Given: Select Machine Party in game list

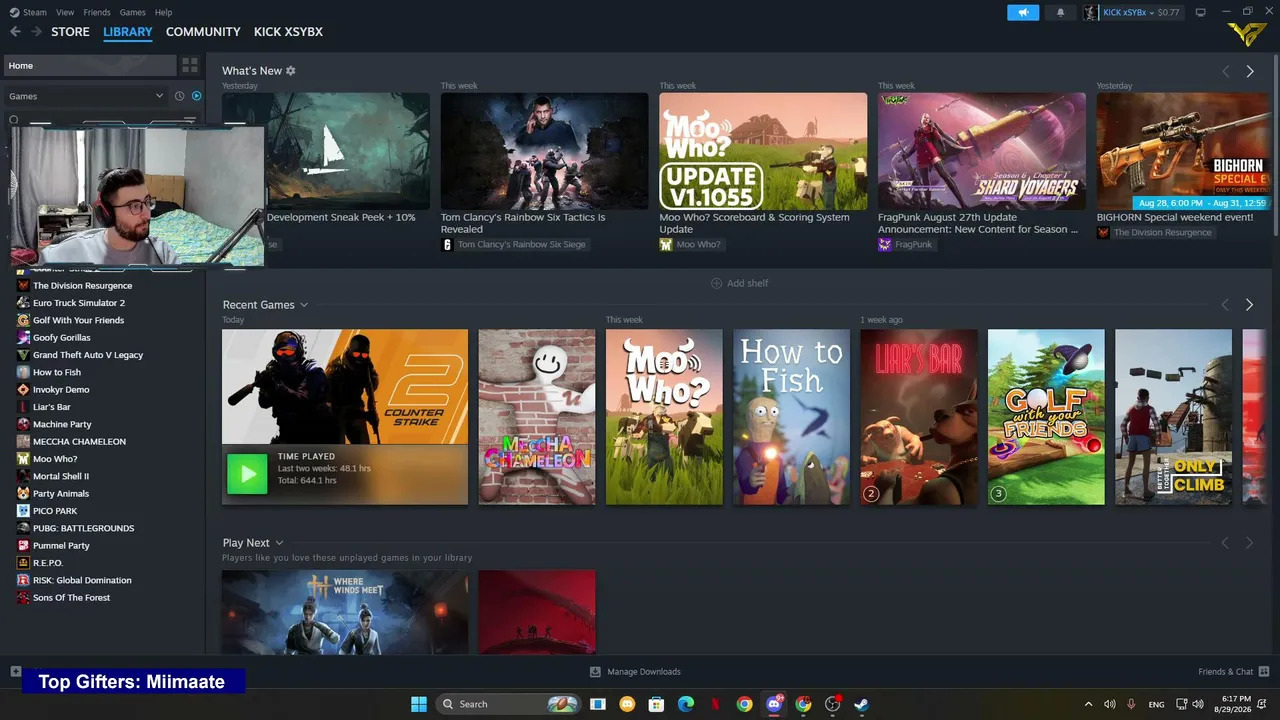Looking at the screenshot, I should click(62, 424).
